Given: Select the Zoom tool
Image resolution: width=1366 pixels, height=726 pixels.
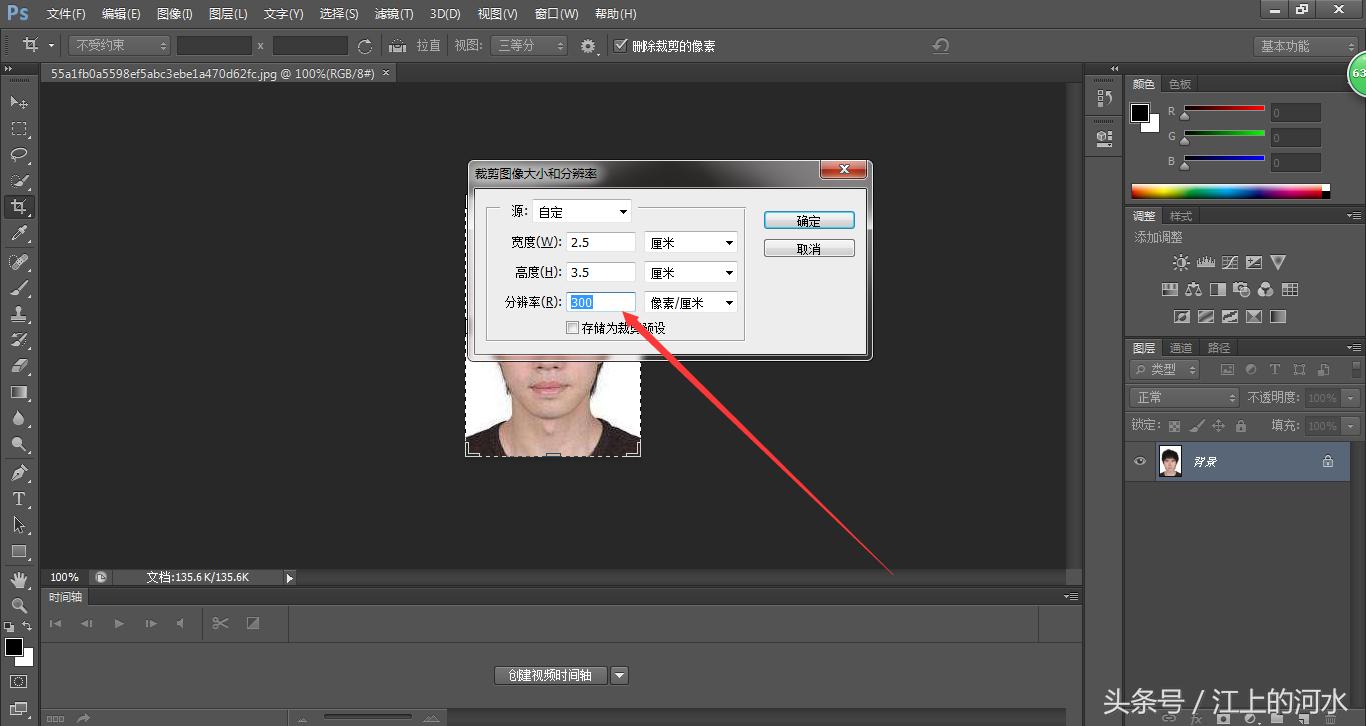Looking at the screenshot, I should (19, 605).
